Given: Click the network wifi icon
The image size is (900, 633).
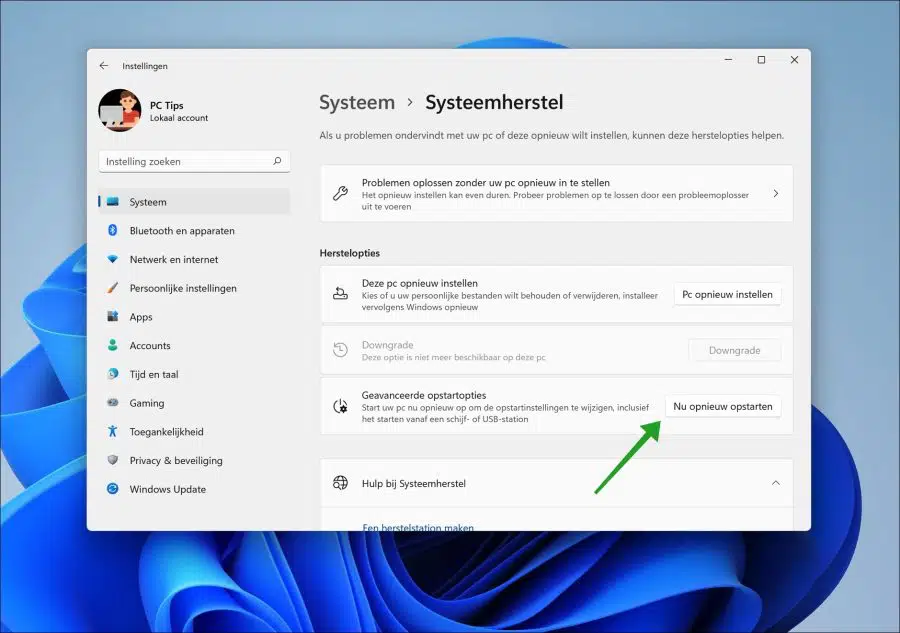Looking at the screenshot, I should pos(112,259).
